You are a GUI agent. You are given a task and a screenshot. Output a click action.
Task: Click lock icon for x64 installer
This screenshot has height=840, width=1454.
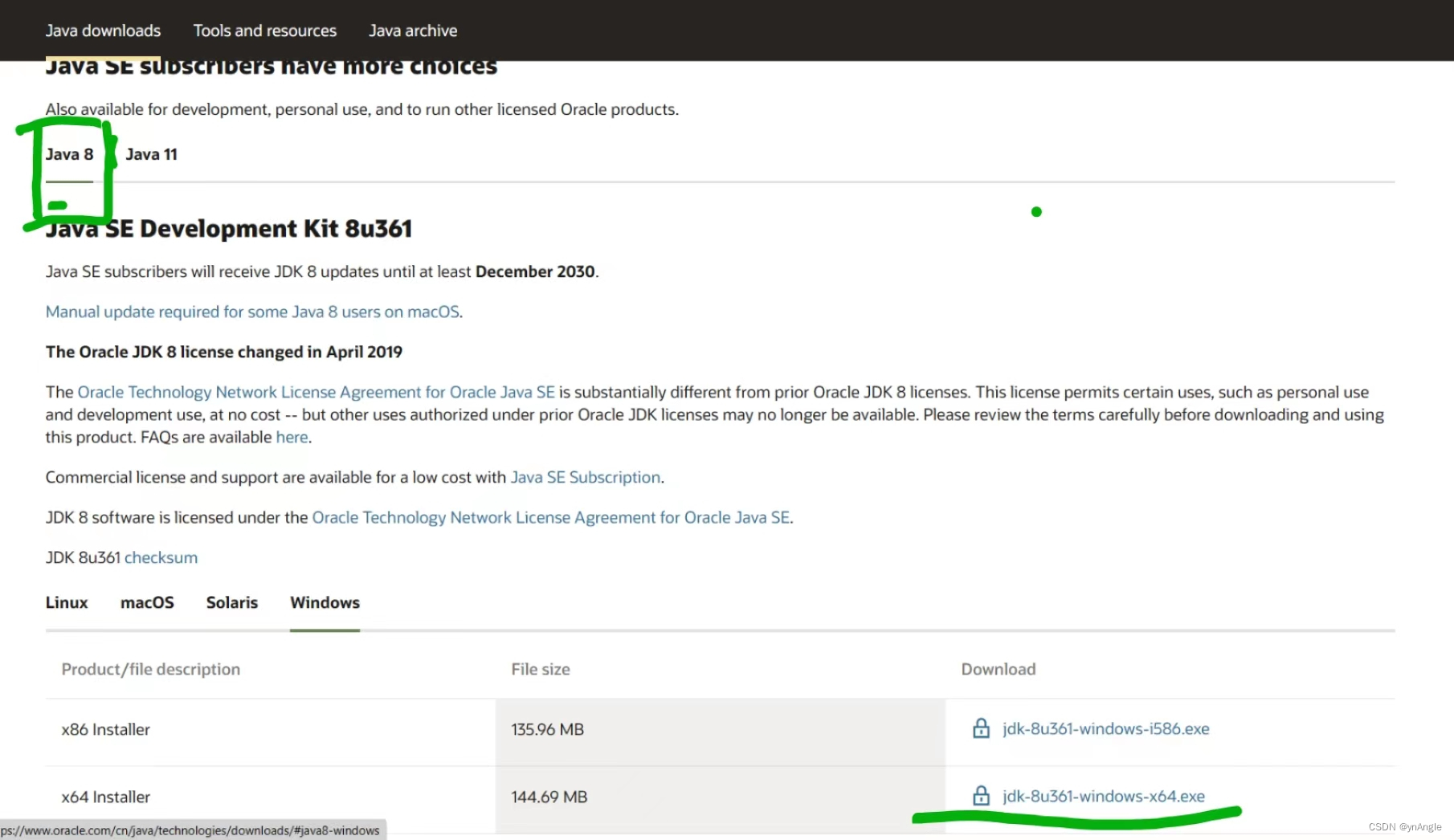[x=981, y=796]
